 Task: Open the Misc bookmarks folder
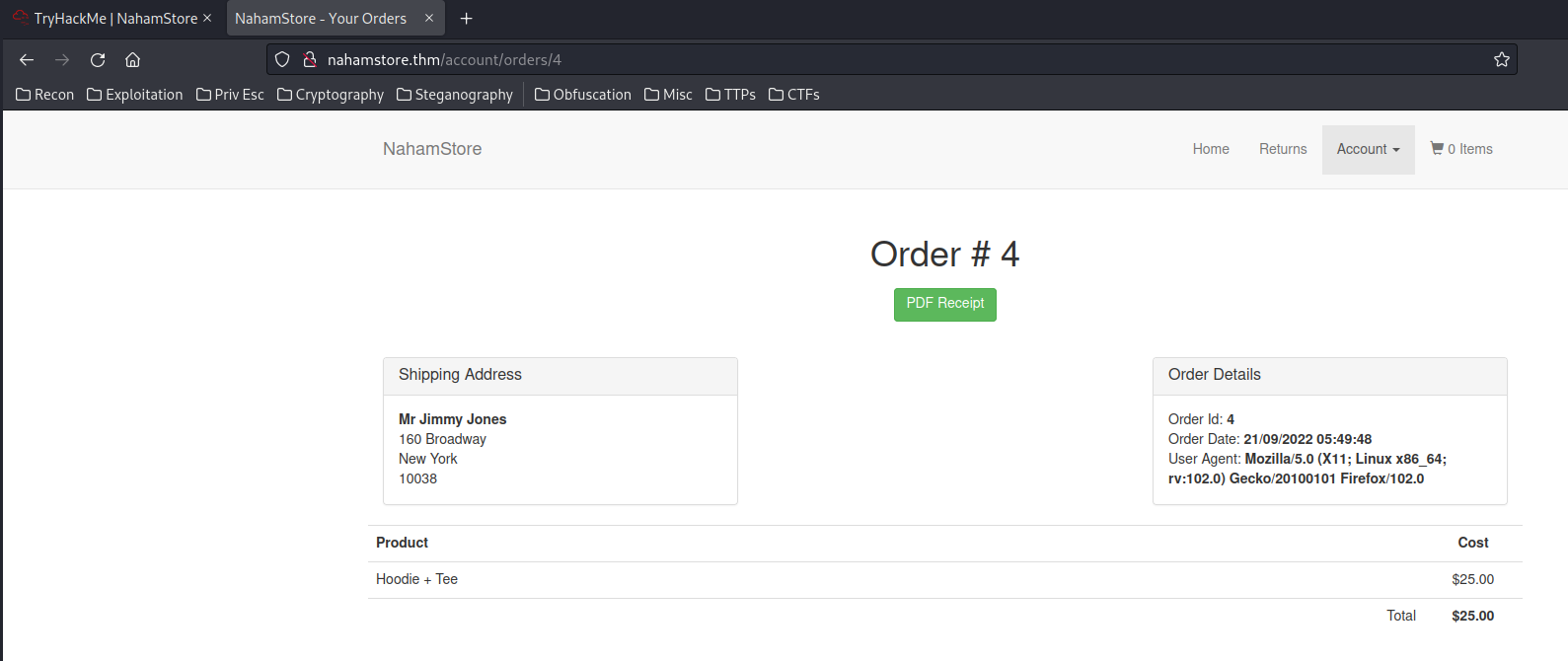pos(668,95)
